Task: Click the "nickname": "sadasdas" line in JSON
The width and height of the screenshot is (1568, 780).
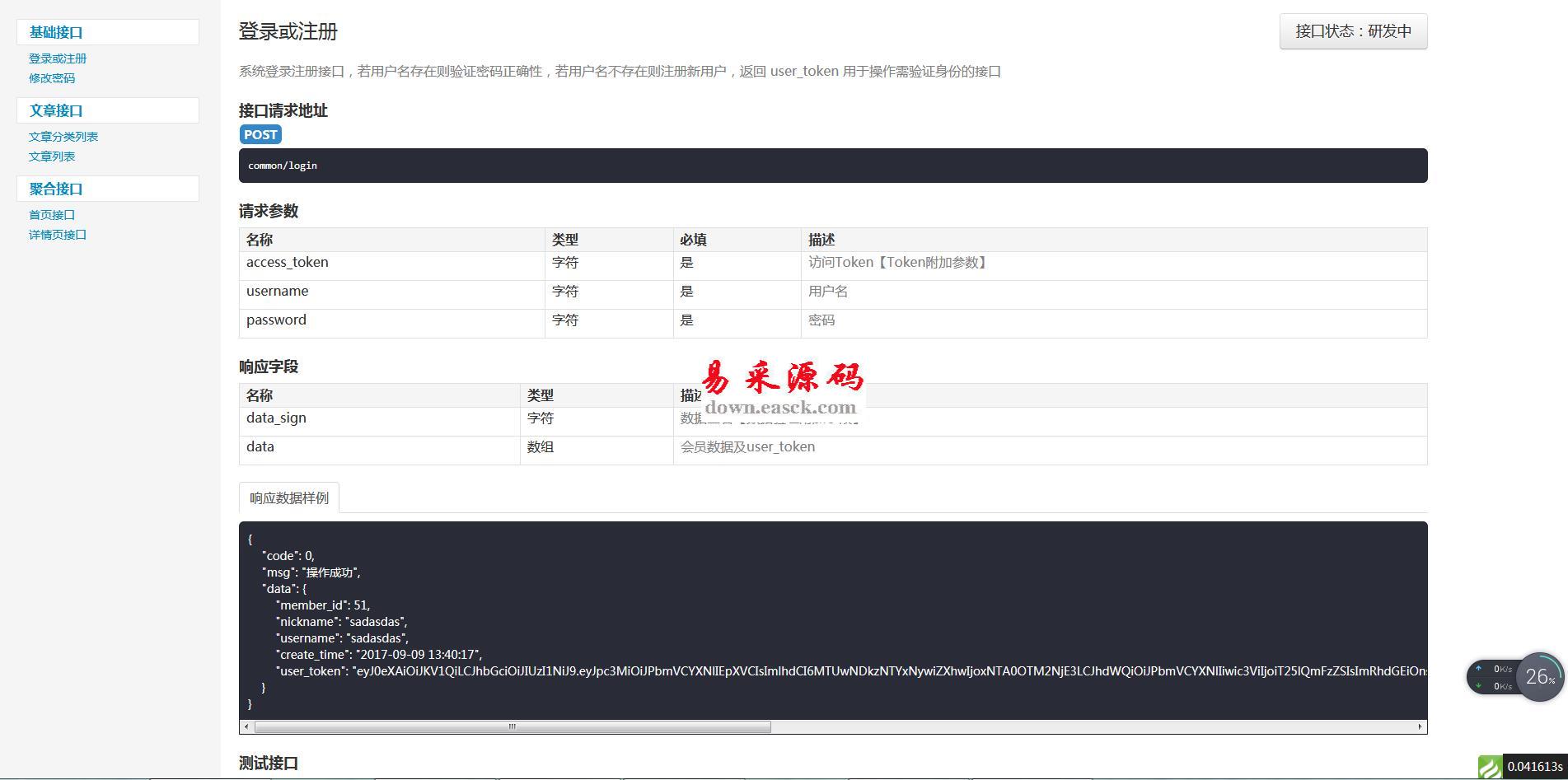Action: click(x=342, y=622)
